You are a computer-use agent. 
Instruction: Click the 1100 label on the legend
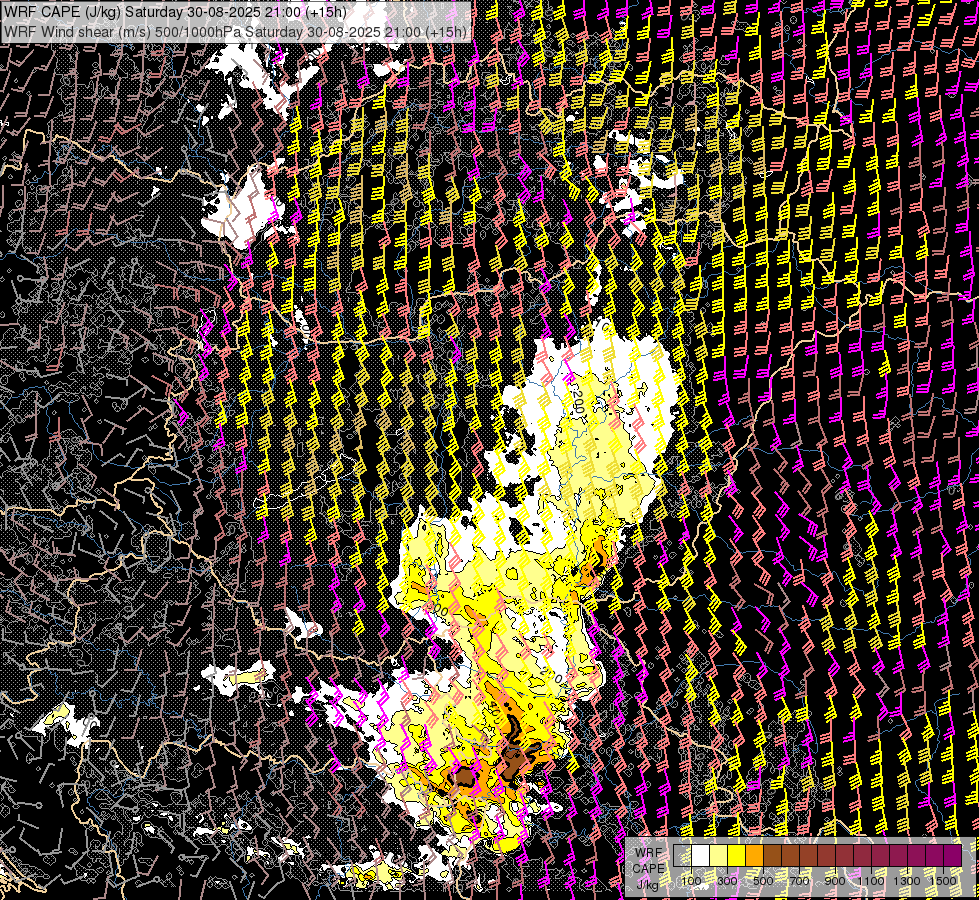coord(870,881)
